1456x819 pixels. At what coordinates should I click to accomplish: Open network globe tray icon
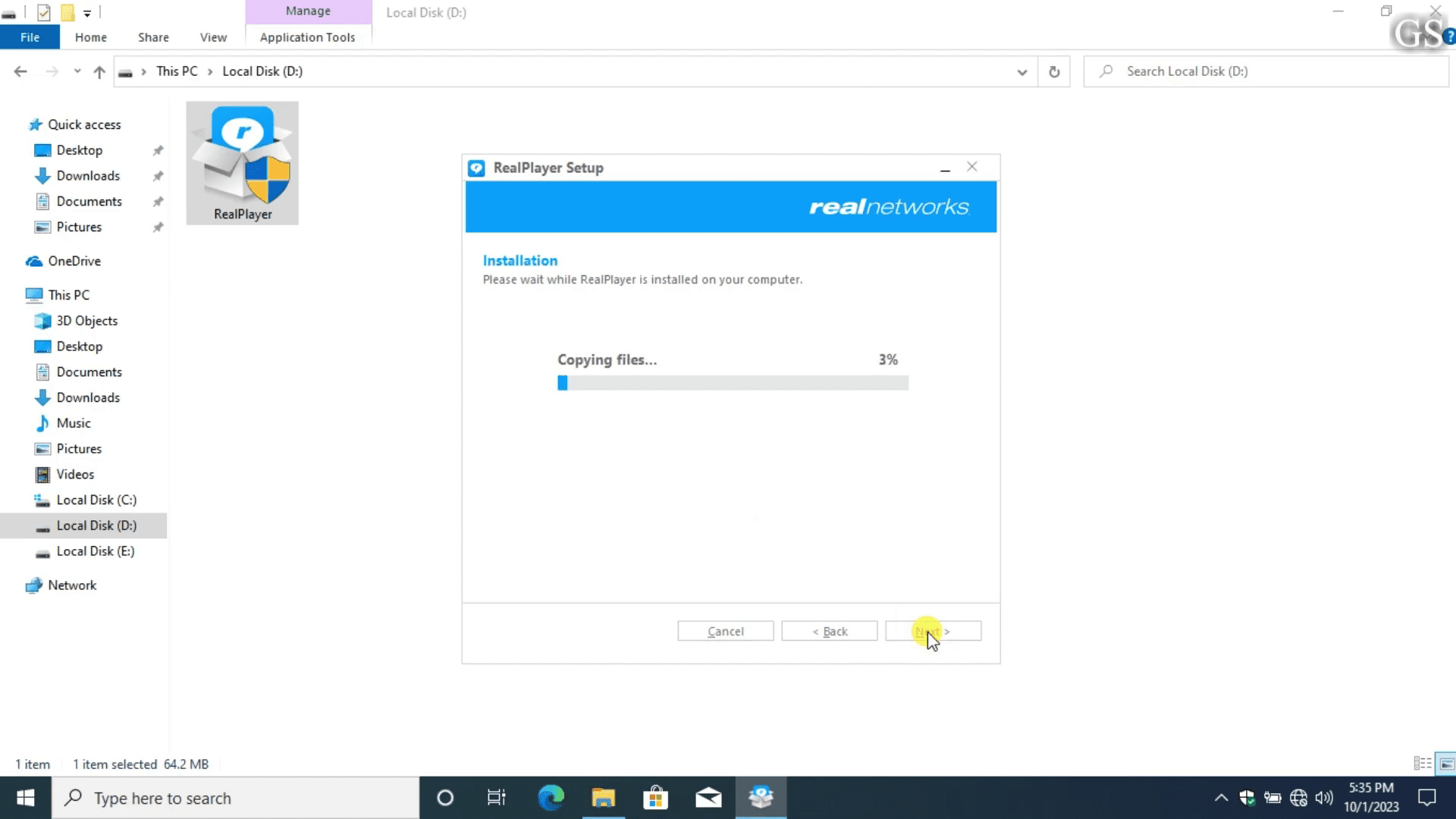point(1298,798)
